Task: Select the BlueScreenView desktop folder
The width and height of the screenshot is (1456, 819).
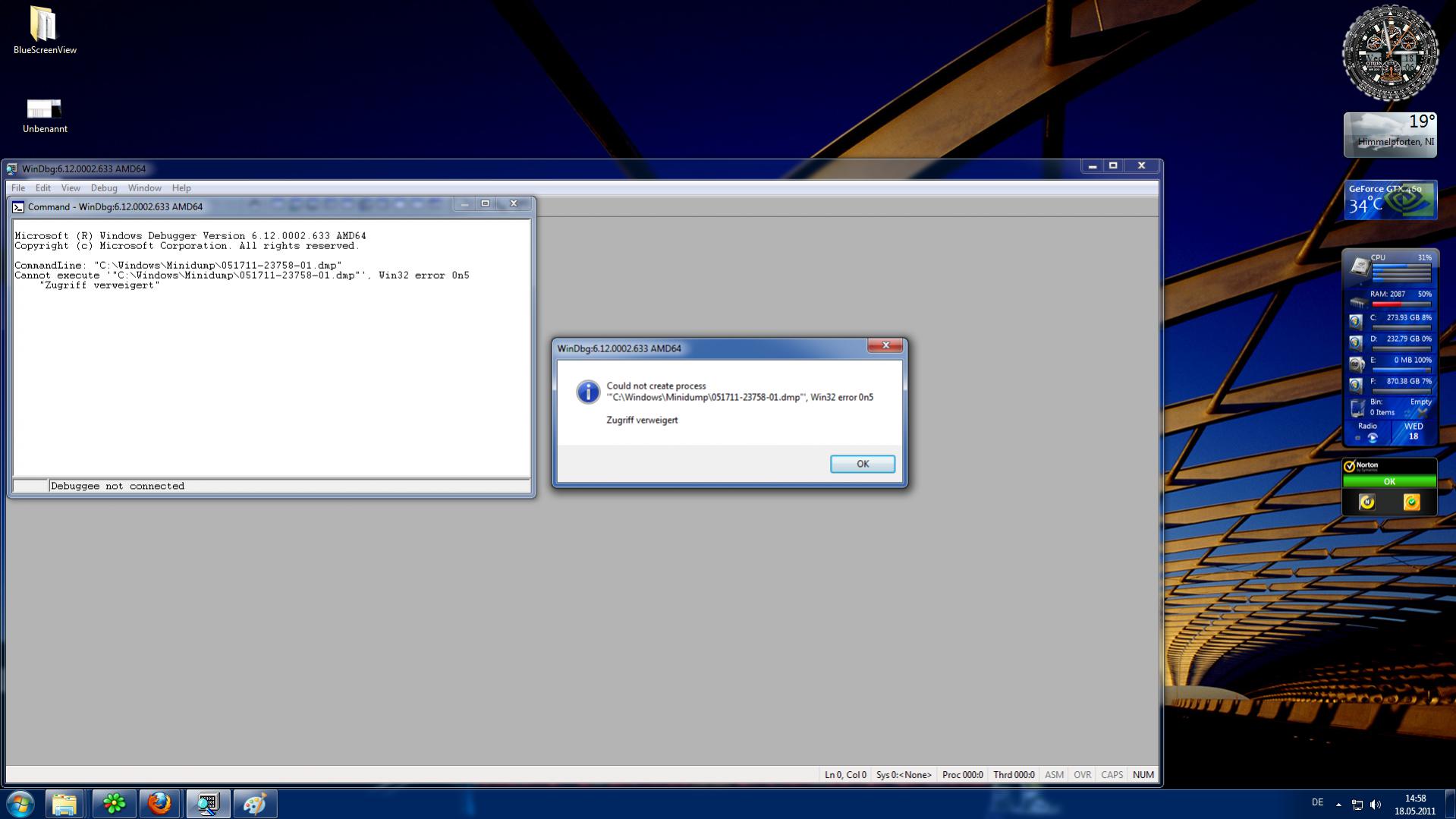Action: 45,31
